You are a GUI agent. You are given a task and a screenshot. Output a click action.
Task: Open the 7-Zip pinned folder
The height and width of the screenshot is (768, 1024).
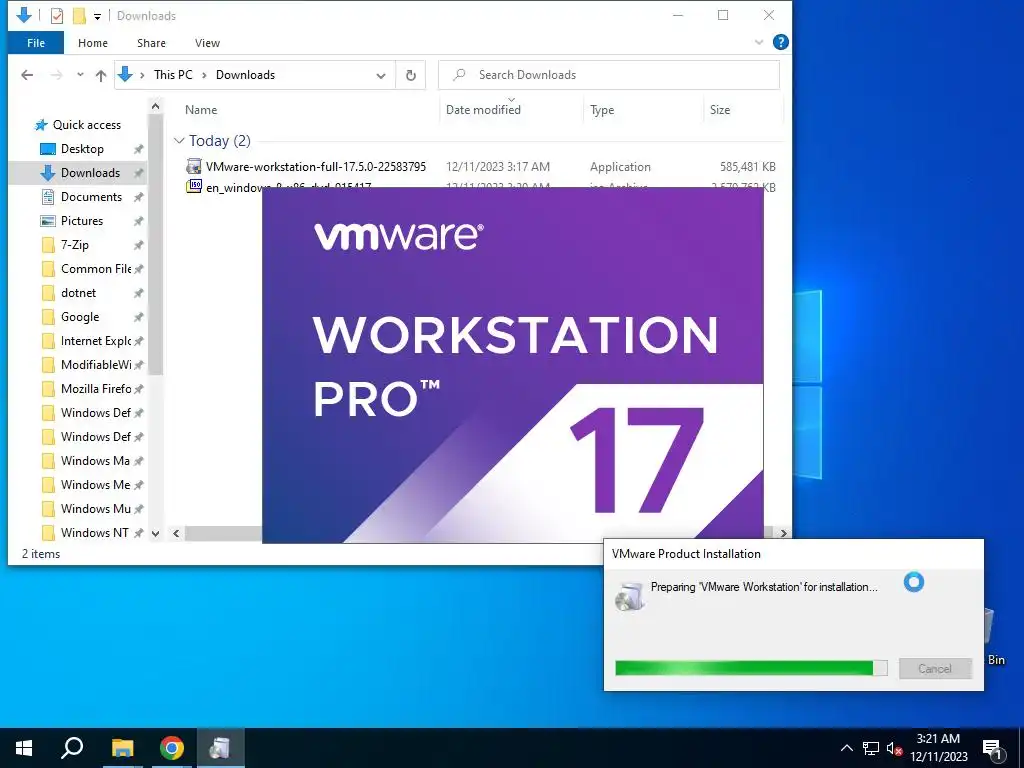click(x=74, y=245)
